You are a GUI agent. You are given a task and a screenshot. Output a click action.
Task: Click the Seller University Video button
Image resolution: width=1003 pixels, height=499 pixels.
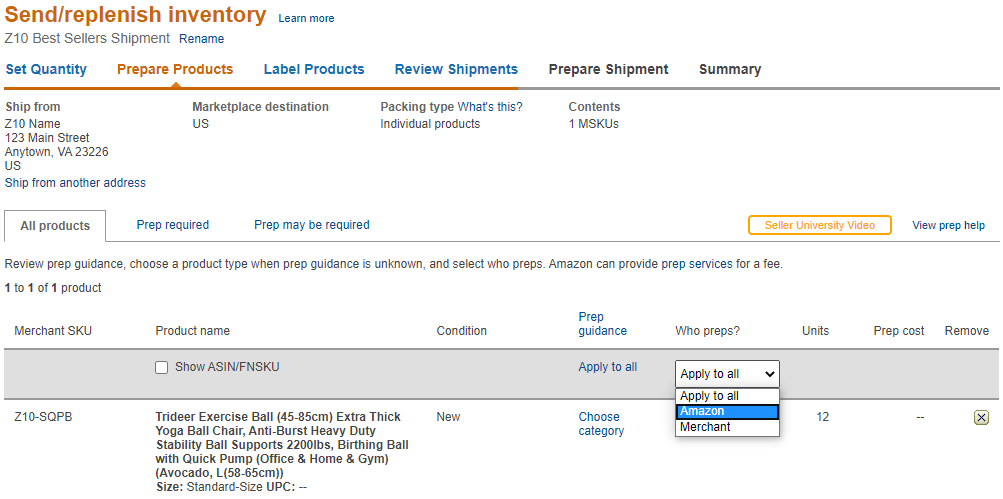pos(819,225)
